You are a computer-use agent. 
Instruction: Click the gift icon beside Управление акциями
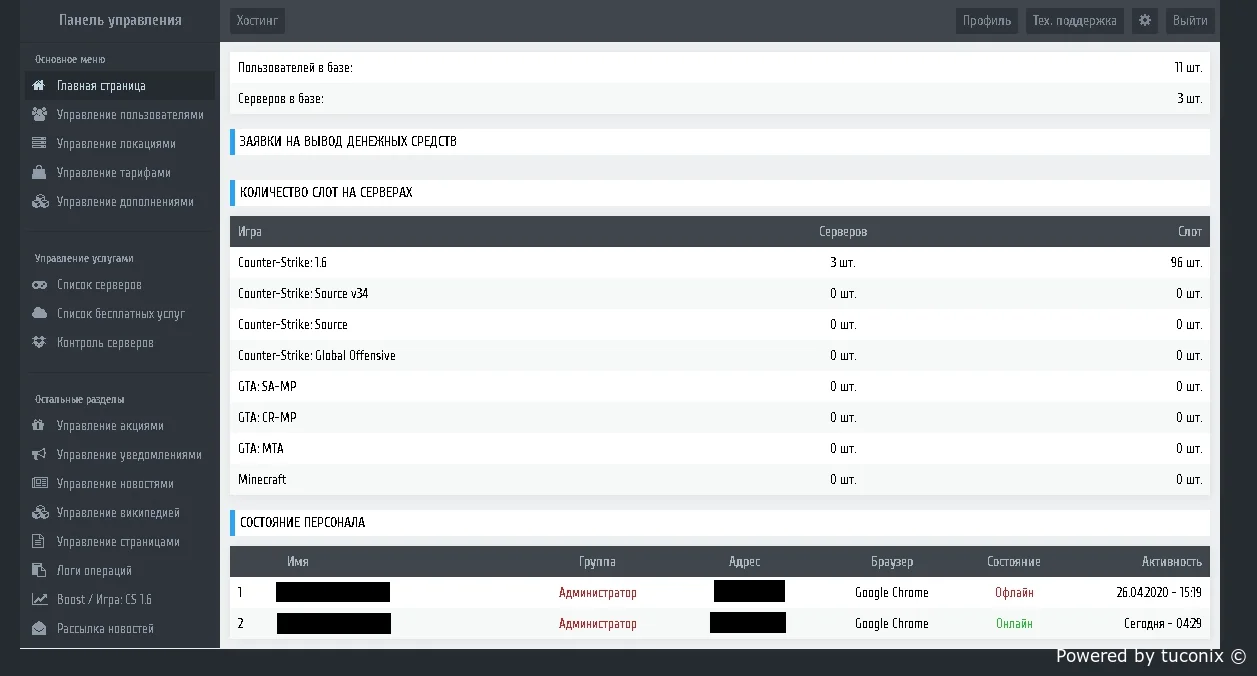coord(39,426)
